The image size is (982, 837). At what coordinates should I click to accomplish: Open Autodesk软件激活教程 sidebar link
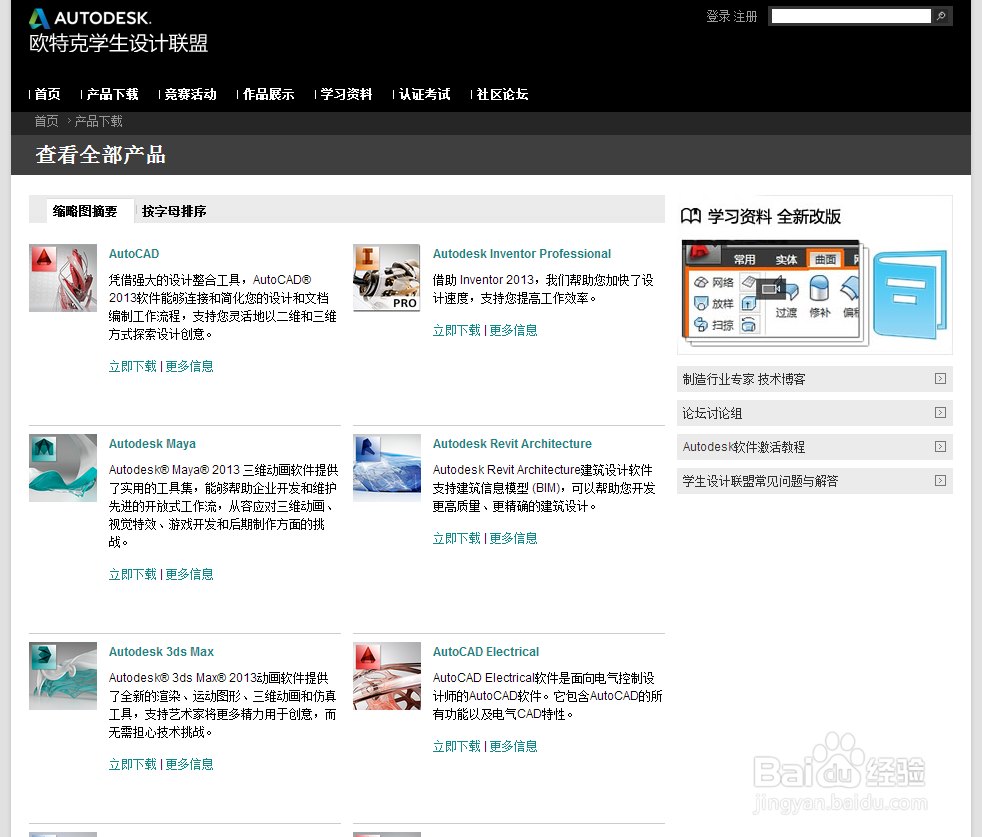click(815, 447)
